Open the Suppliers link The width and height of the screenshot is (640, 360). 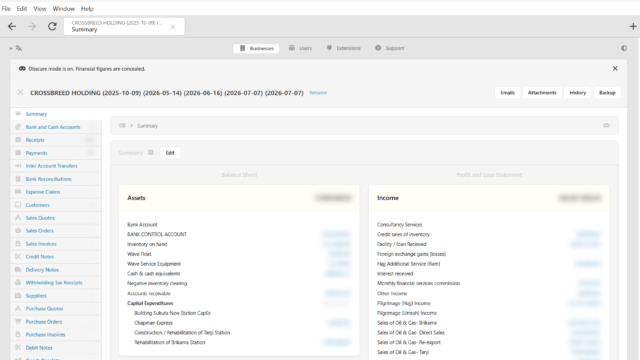(x=36, y=296)
